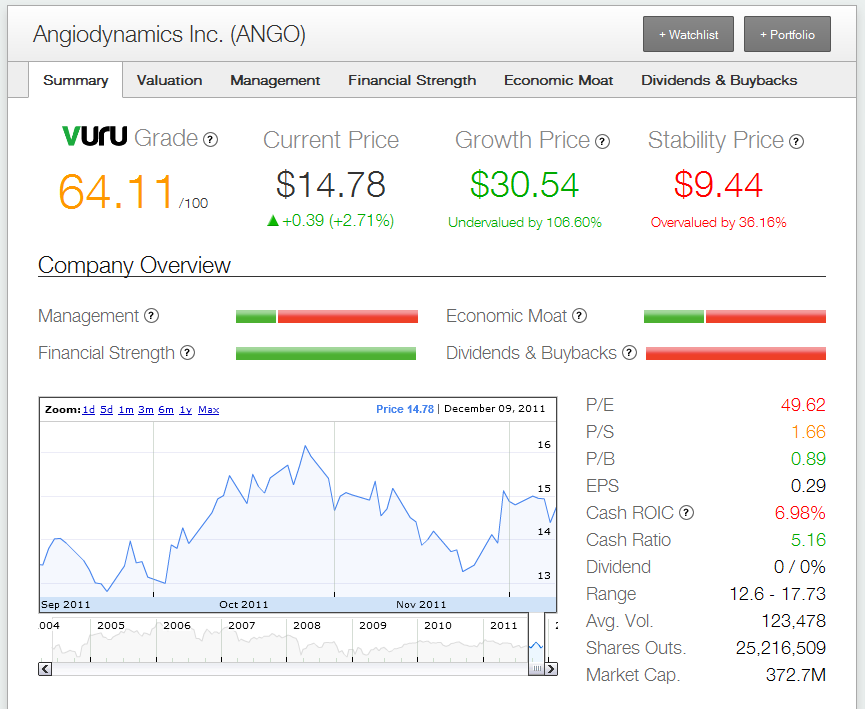
Task: Click the P/B value 0.89
Action: [x=808, y=459]
